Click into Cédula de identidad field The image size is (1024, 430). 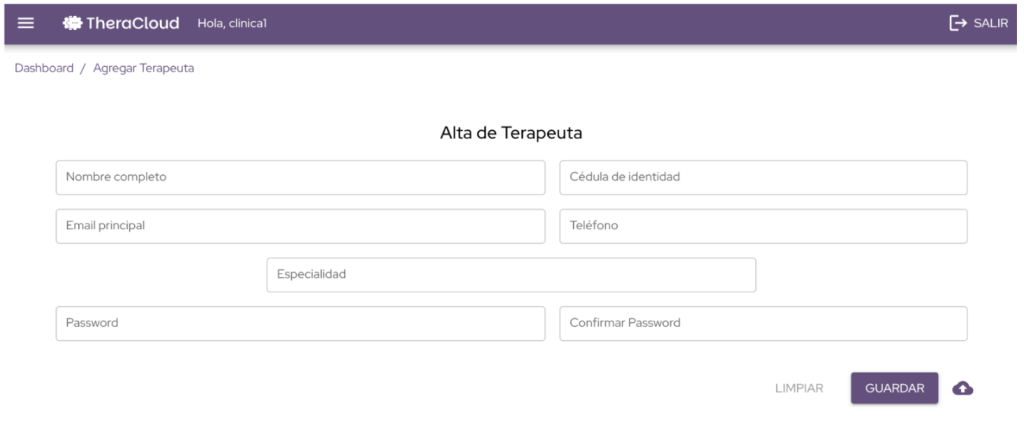pos(763,177)
